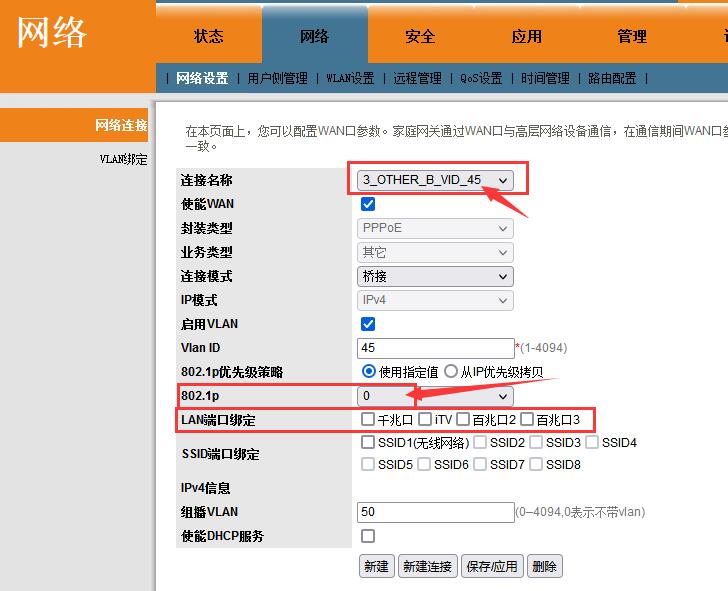Check the 千兆口 LAN port box
Viewport: 728px width, 591px height.
pos(368,419)
